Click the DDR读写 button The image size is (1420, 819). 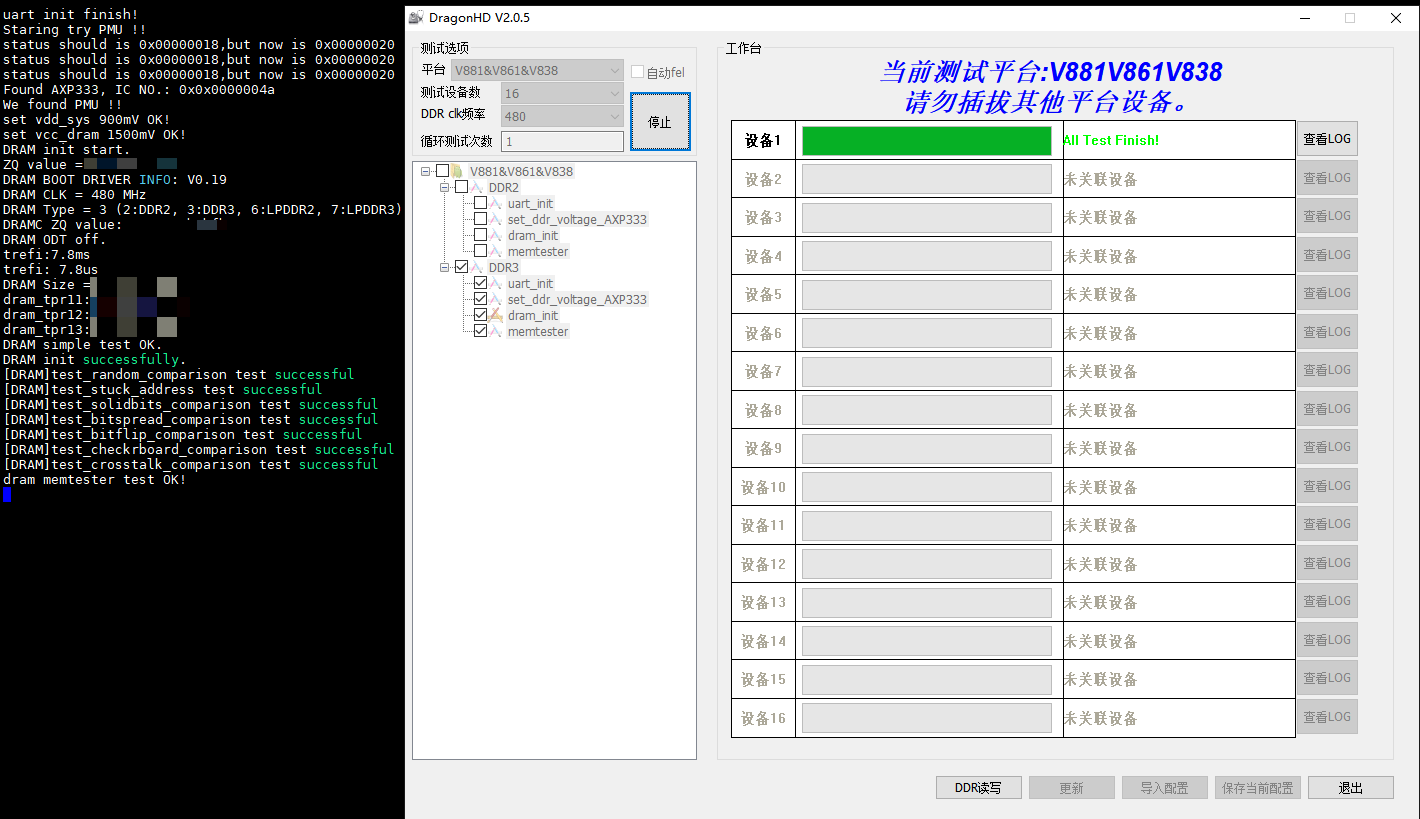[978, 787]
